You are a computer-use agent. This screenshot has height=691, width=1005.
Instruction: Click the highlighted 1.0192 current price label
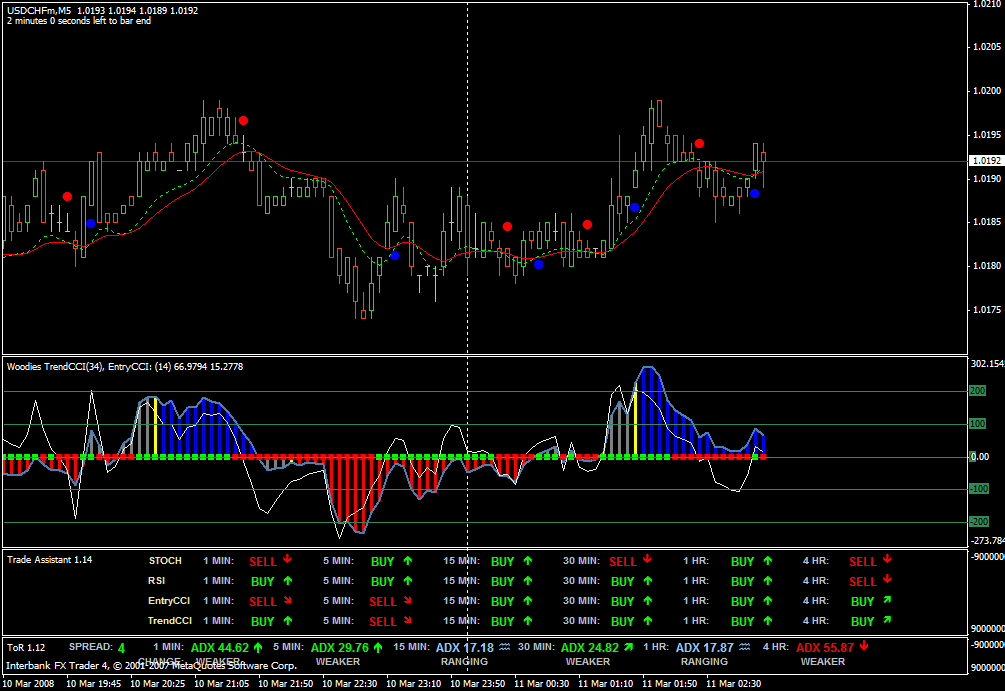coord(986,161)
